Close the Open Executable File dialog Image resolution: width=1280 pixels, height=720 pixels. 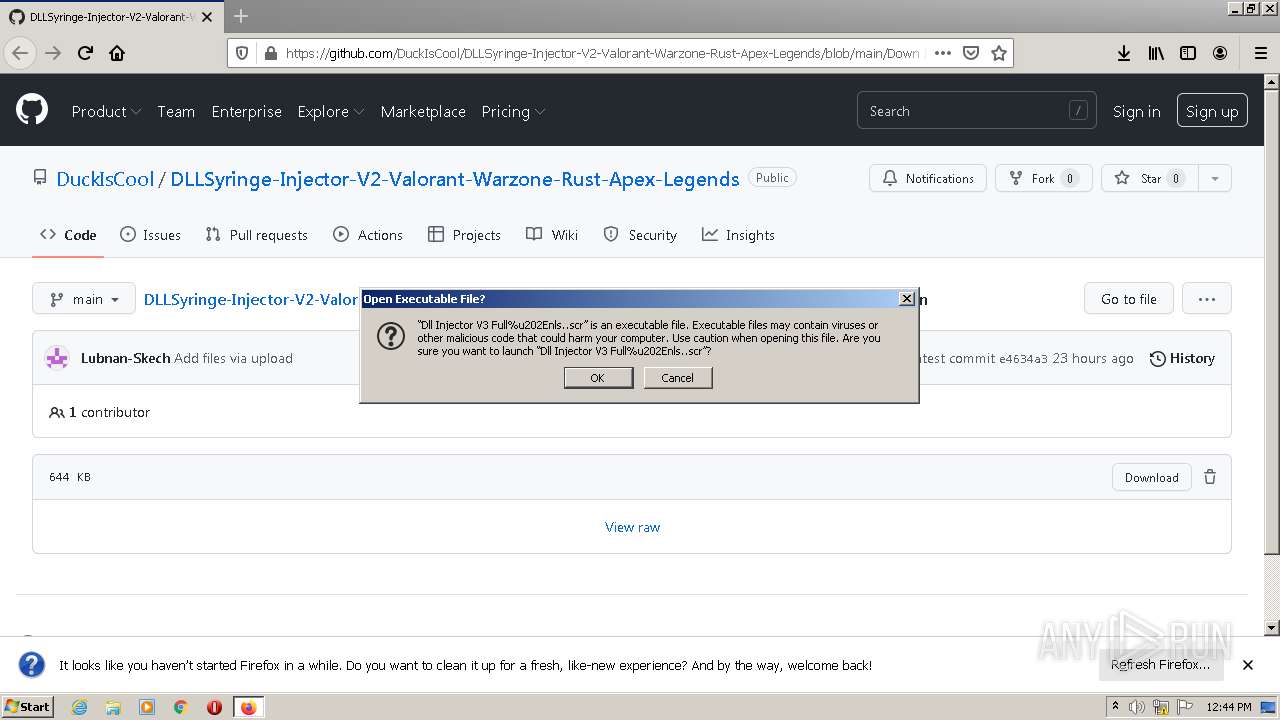click(906, 298)
